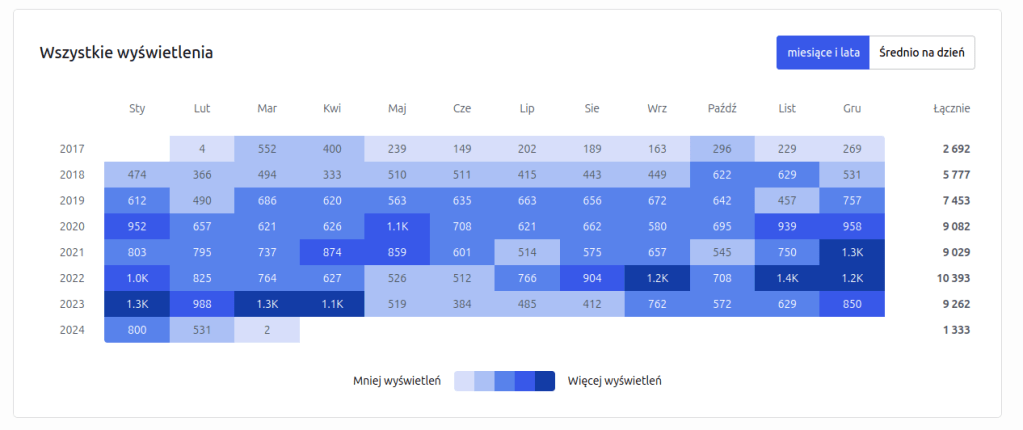1023x430 pixels.
Task: Select the February 2017 cell showing 4
Action: click(x=202, y=149)
